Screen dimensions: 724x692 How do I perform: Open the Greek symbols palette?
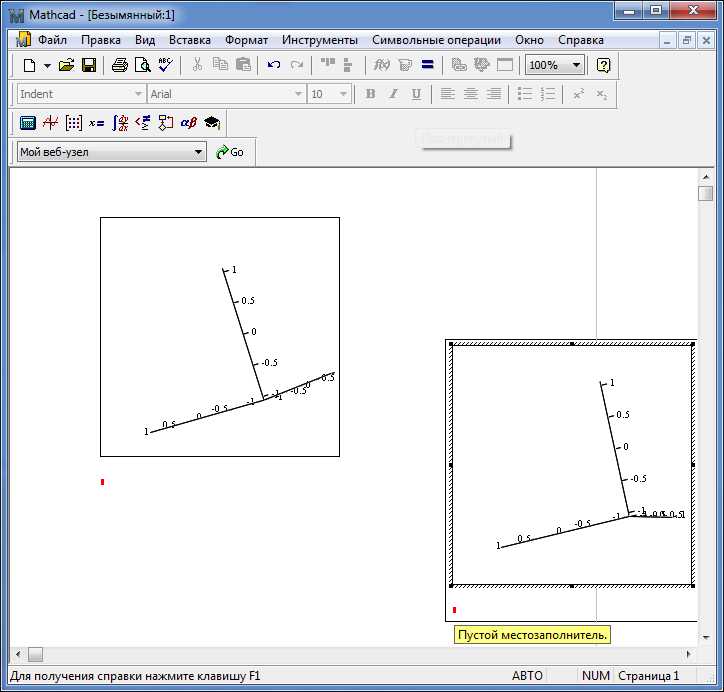188,123
